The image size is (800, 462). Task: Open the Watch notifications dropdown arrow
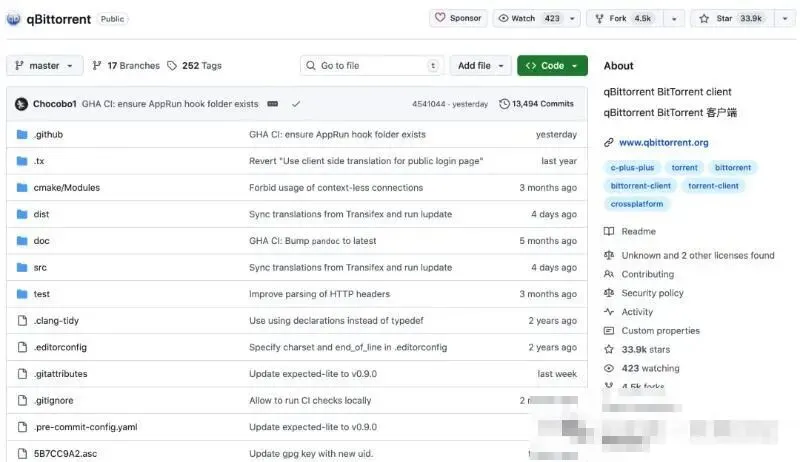pos(572,18)
